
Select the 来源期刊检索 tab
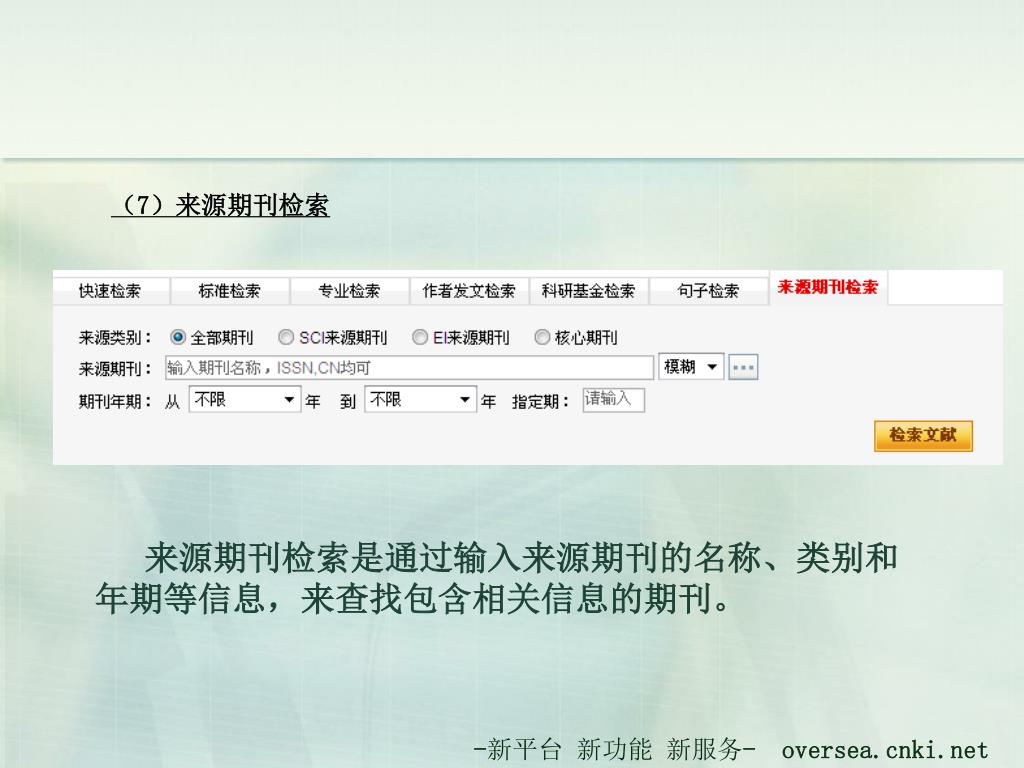(828, 287)
